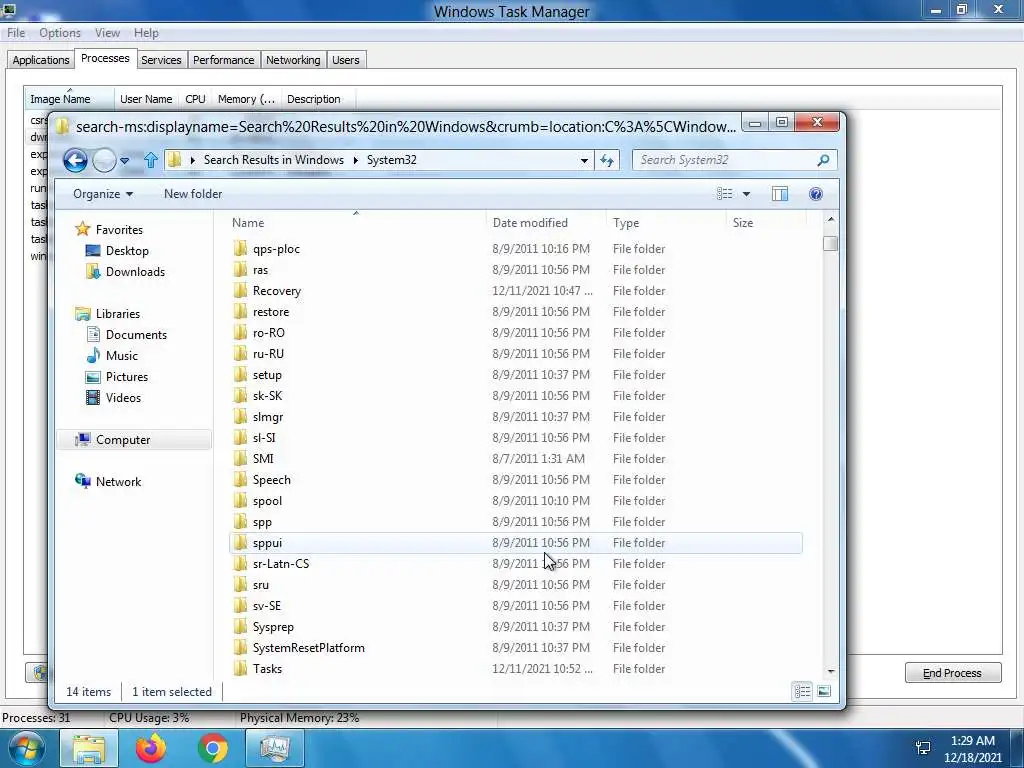Viewport: 1024px width, 768px height.
Task: Sort by the Name column header
Action: tap(356, 223)
